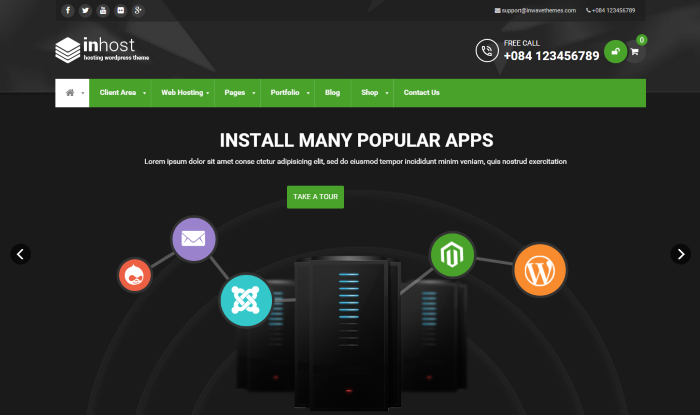Screen dimensions: 700x415
Task: Click the cart count badge showing 0
Action: 642,40
